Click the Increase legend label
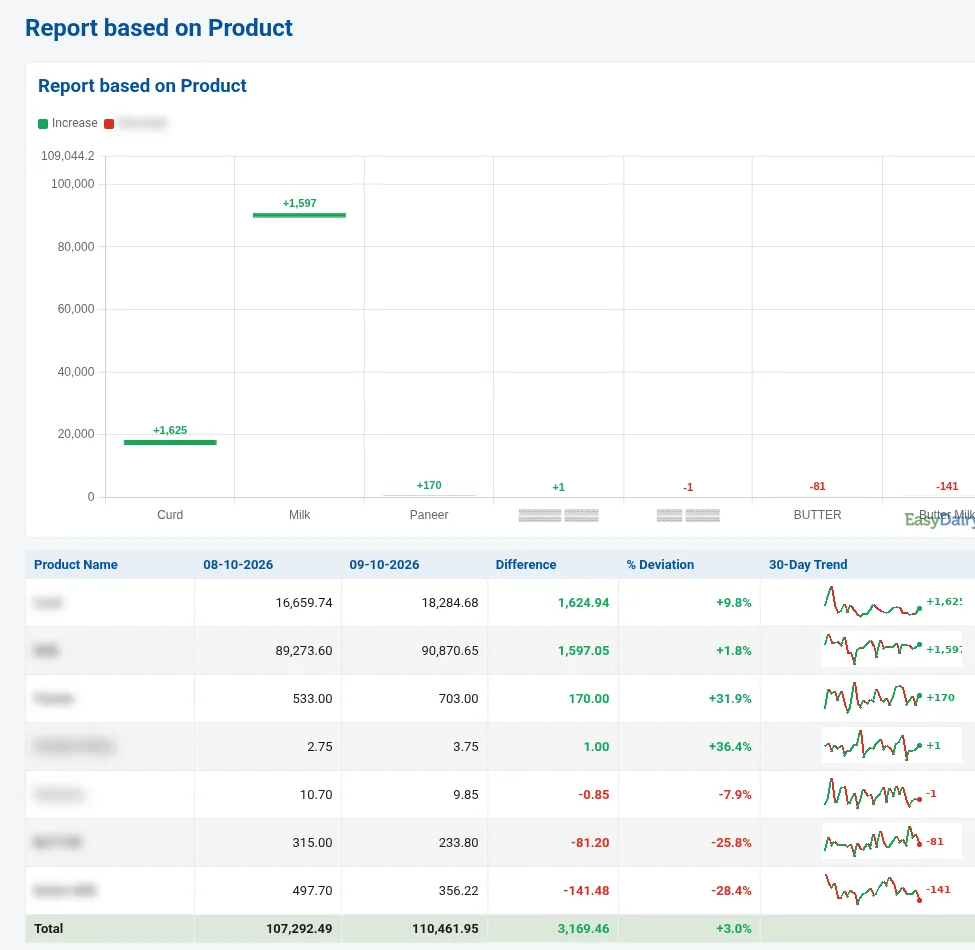 point(75,123)
